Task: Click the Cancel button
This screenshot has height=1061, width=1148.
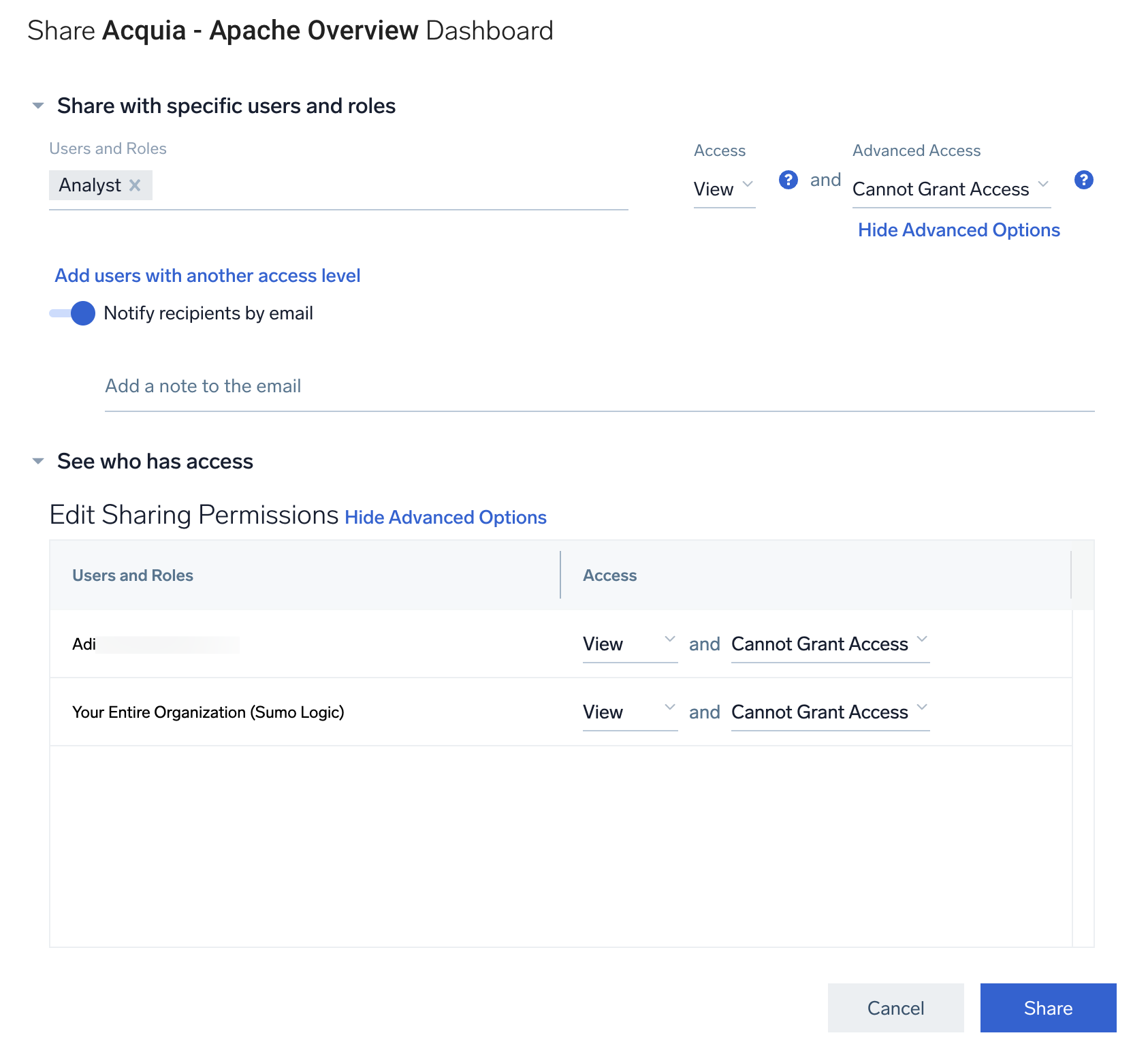Action: click(895, 1008)
